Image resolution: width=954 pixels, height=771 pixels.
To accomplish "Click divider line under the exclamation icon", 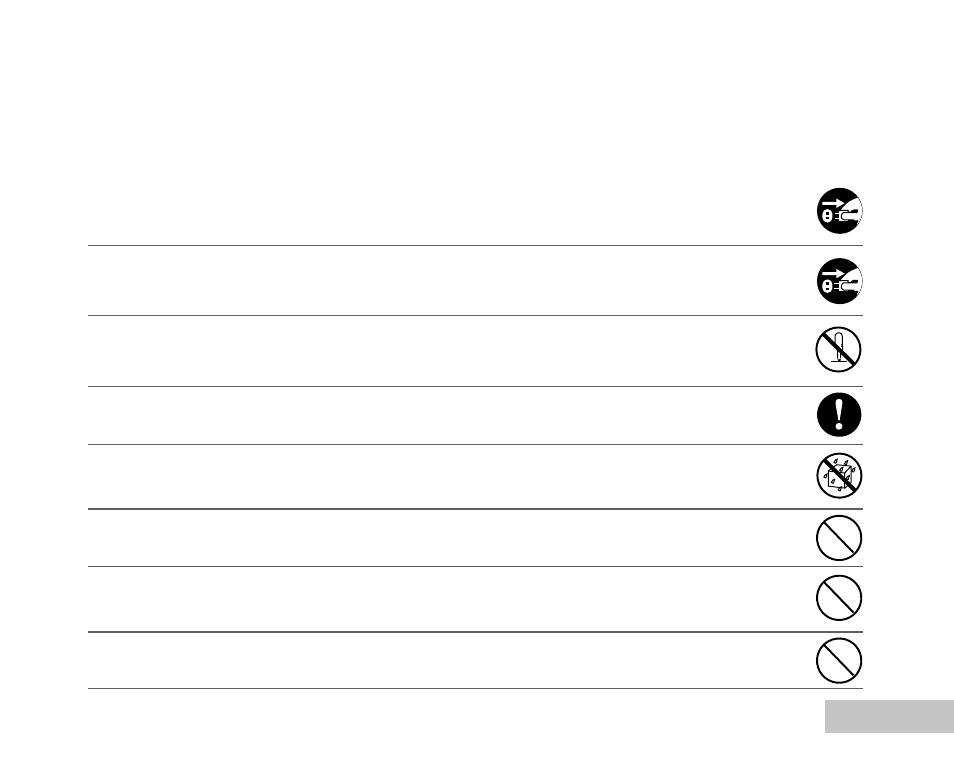I will pyautogui.click(x=475, y=444).
